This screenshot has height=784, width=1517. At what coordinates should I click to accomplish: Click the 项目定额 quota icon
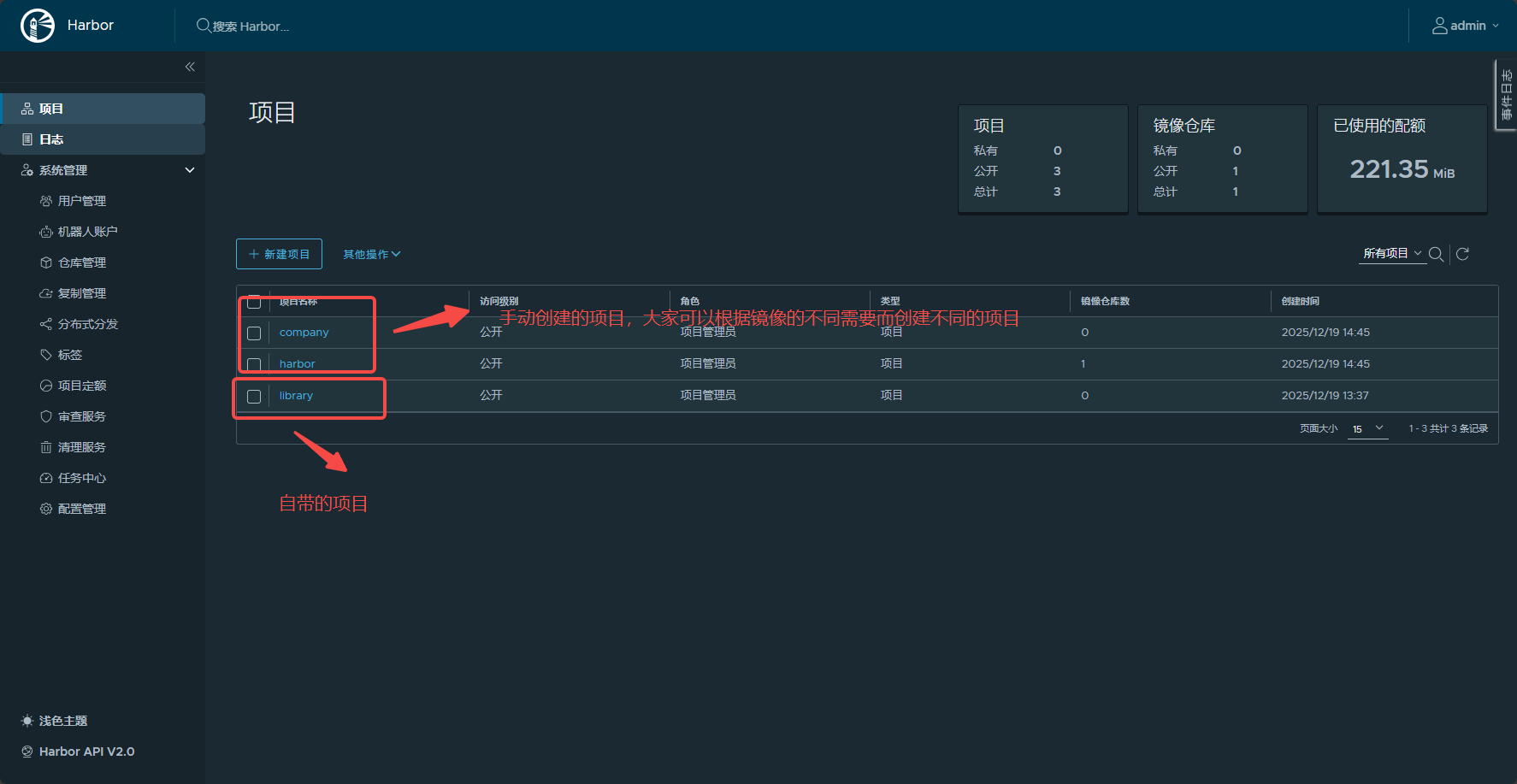click(46, 386)
